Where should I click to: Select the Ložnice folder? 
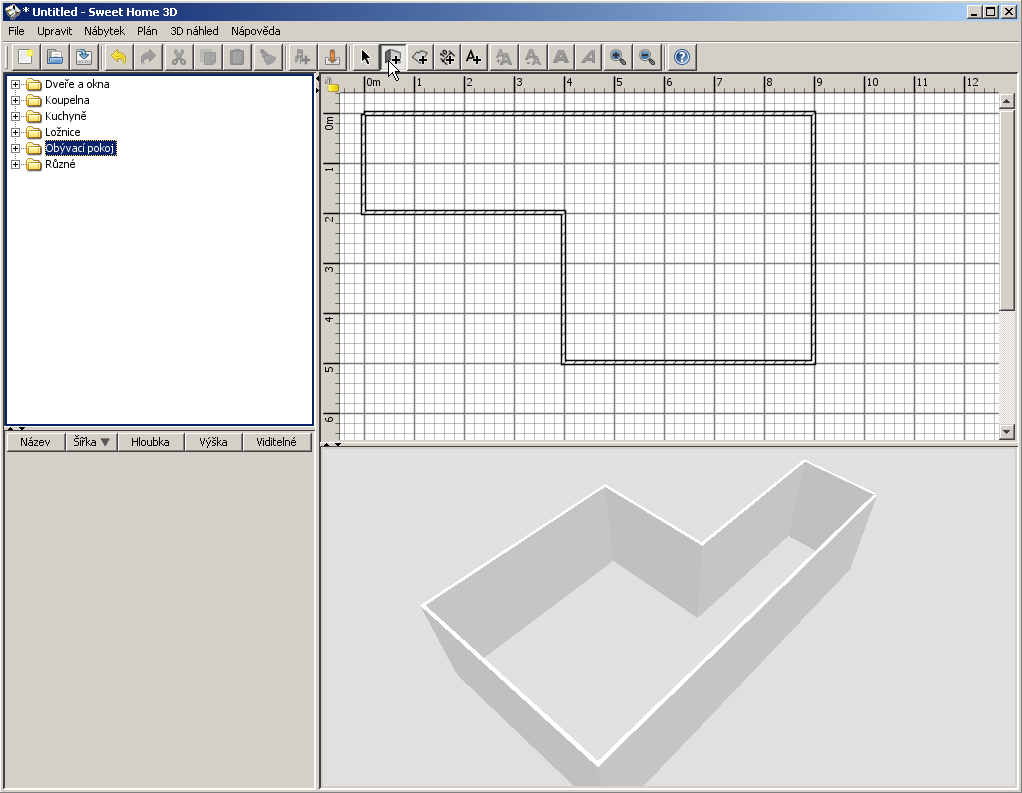point(63,132)
